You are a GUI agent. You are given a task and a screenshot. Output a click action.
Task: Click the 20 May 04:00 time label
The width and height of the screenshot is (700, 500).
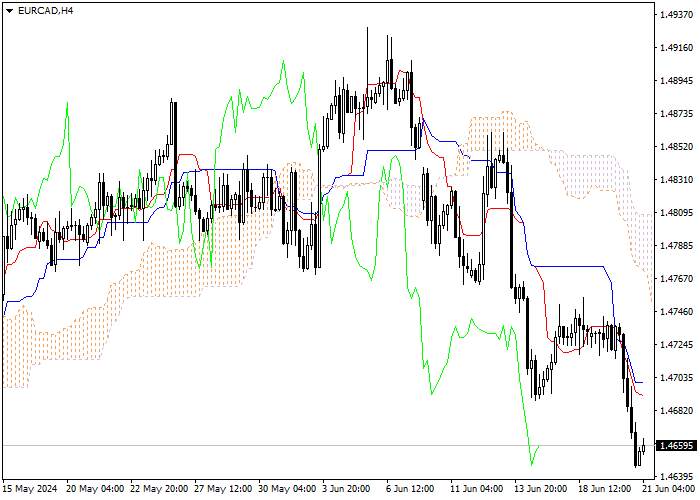click(95, 489)
